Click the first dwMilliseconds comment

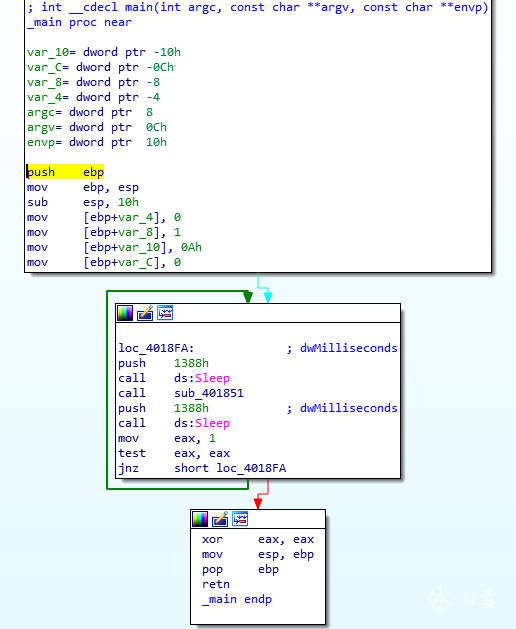(342, 348)
